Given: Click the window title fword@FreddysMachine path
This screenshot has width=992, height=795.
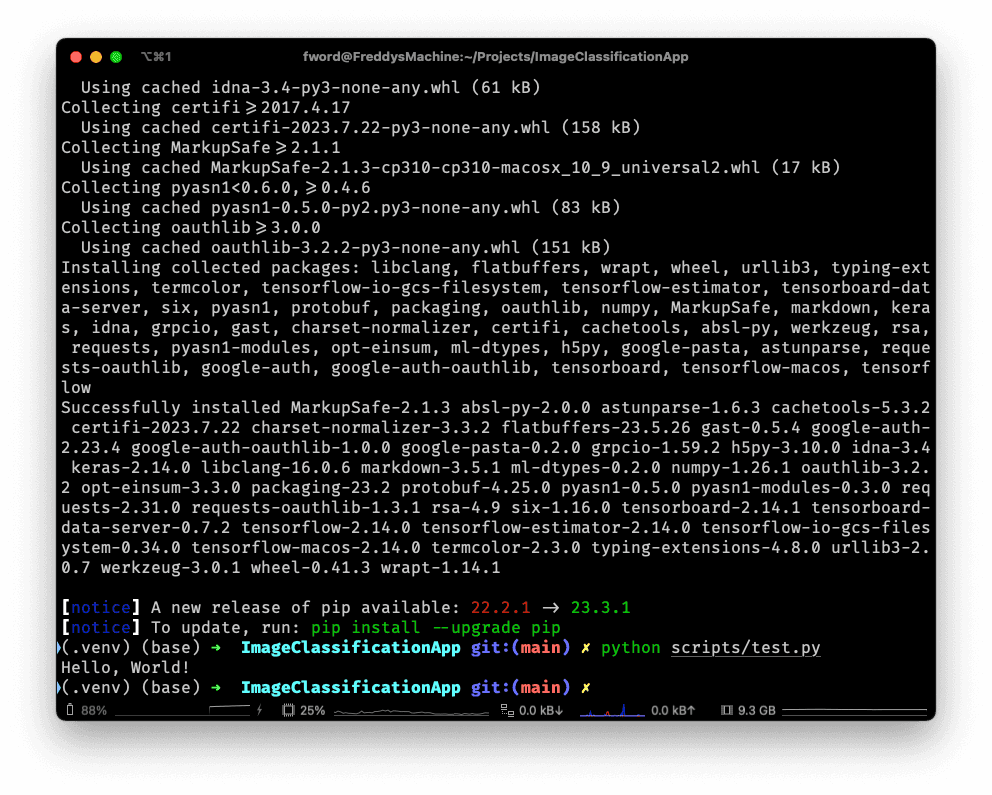Looking at the screenshot, I should click(495, 57).
